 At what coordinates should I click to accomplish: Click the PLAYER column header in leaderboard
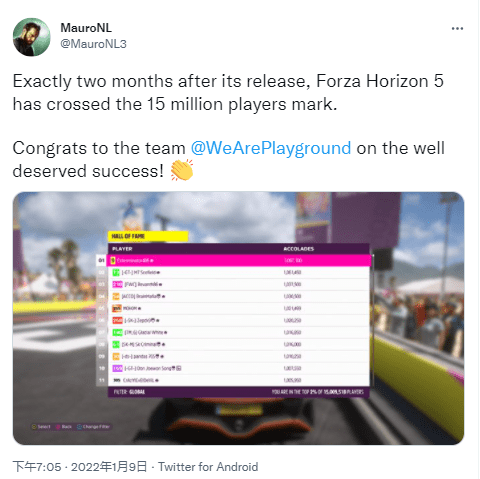click(122, 249)
